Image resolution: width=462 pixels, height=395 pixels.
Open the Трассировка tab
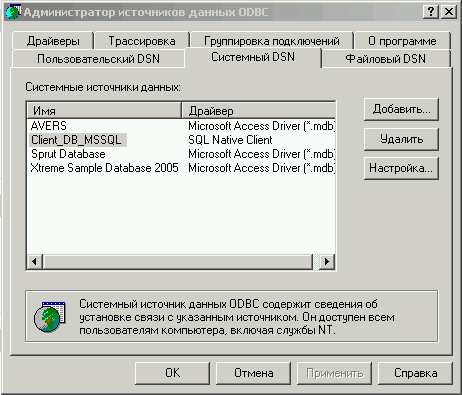[142, 41]
